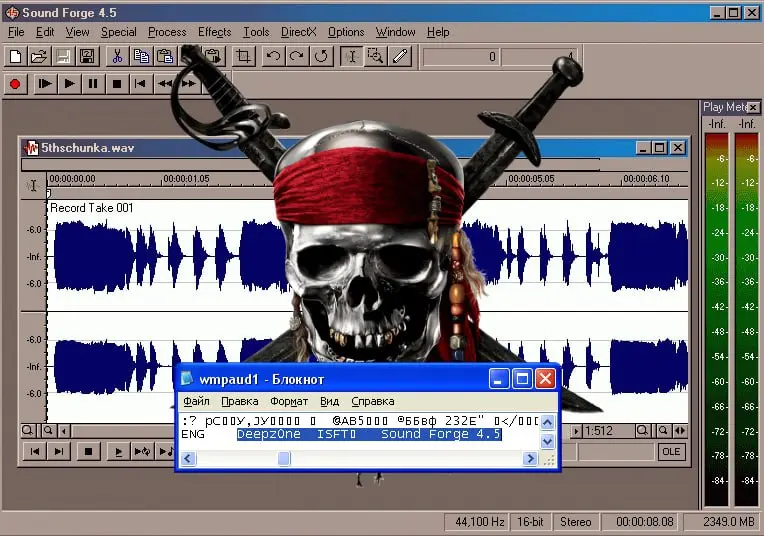Click Go to End in wav window
Screen dimensions: 764x536
(x=59, y=451)
